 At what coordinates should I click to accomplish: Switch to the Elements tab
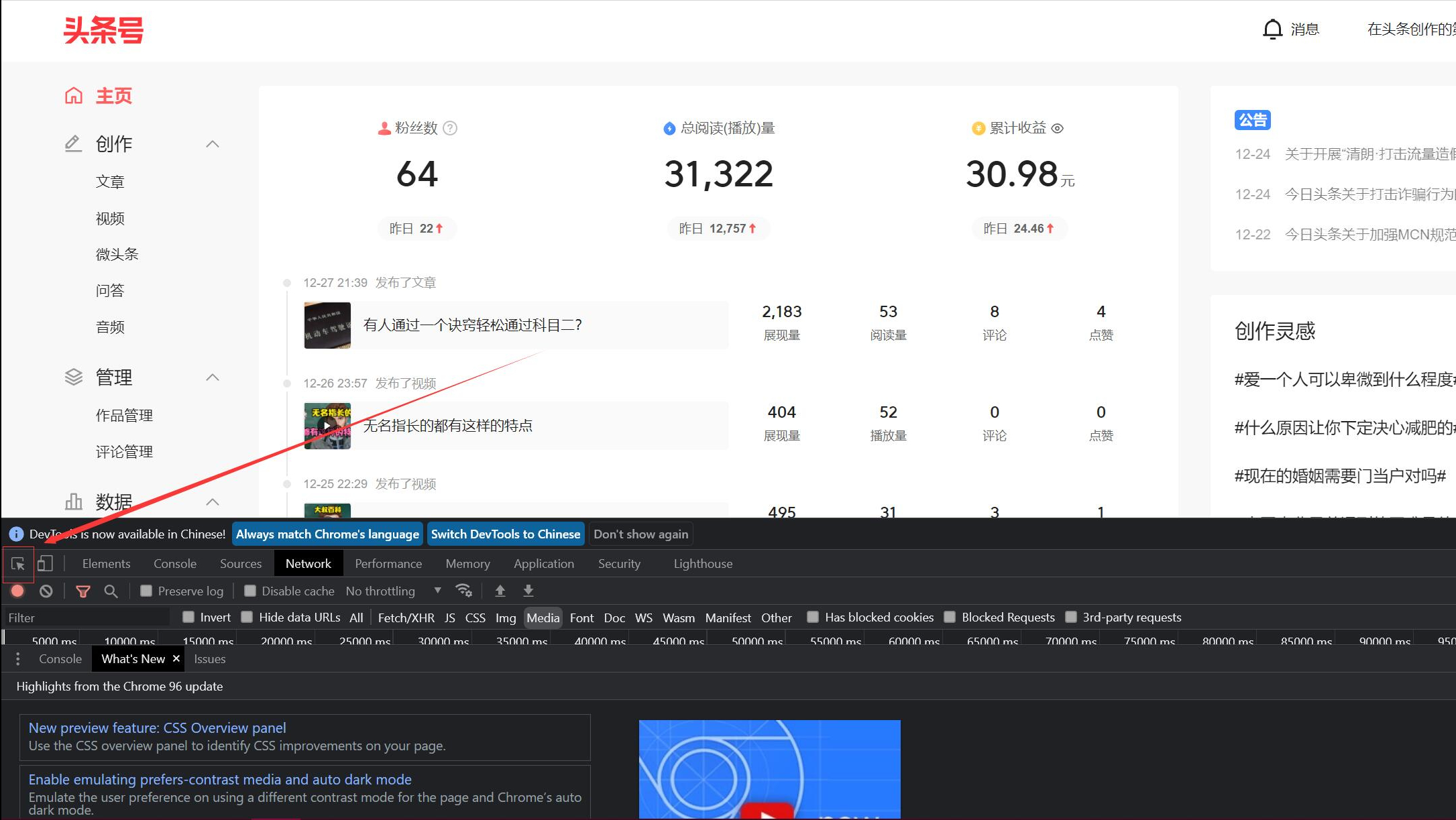click(106, 564)
